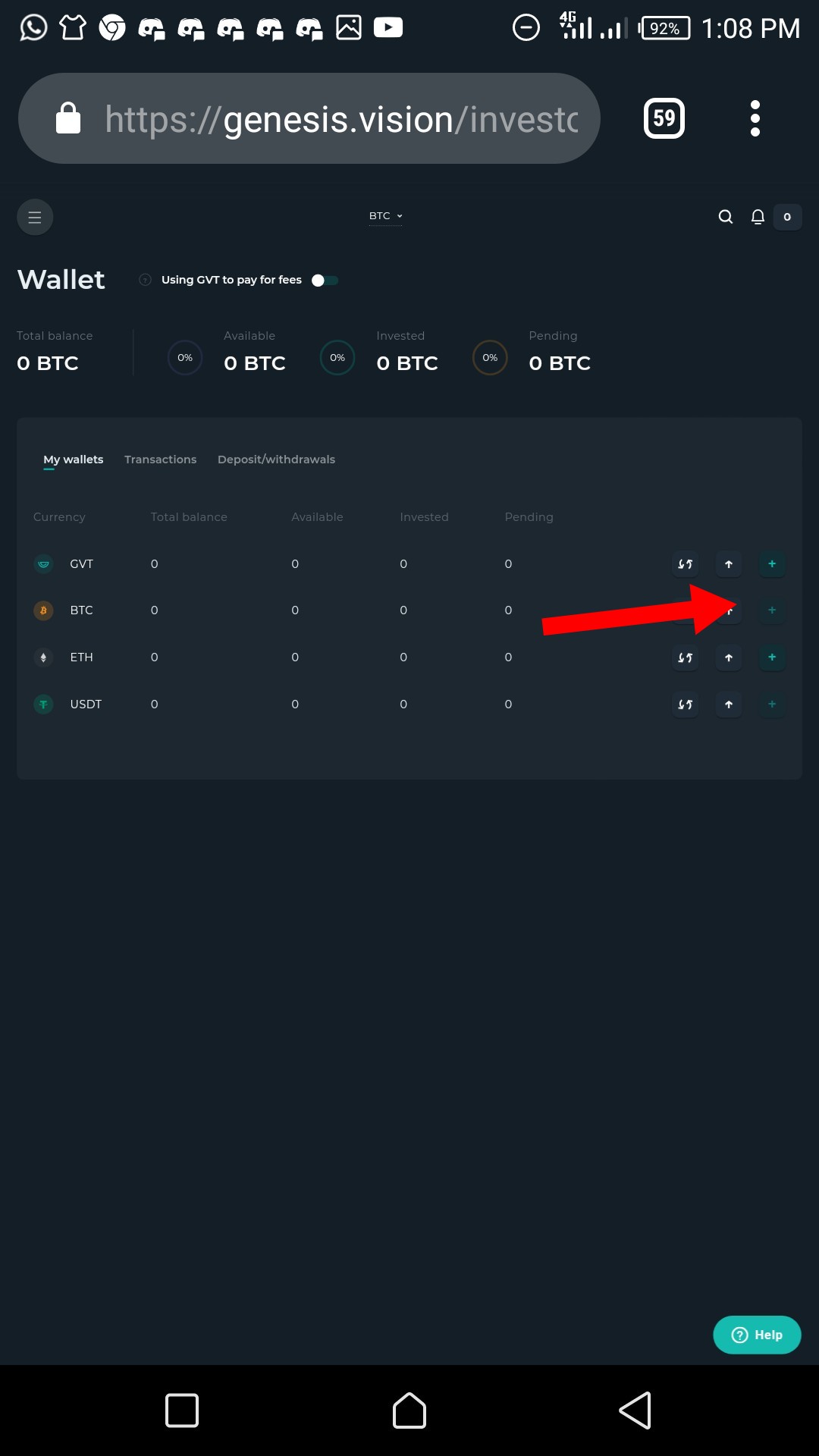
Task: Click the ETH wallet transfer icon
Action: 686,657
